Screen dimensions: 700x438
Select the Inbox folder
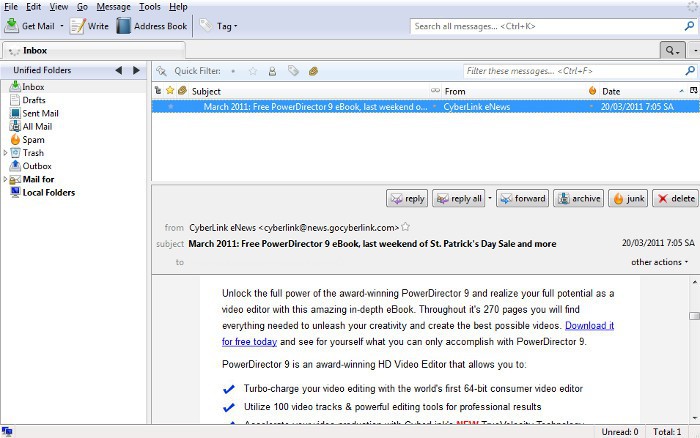[33, 87]
